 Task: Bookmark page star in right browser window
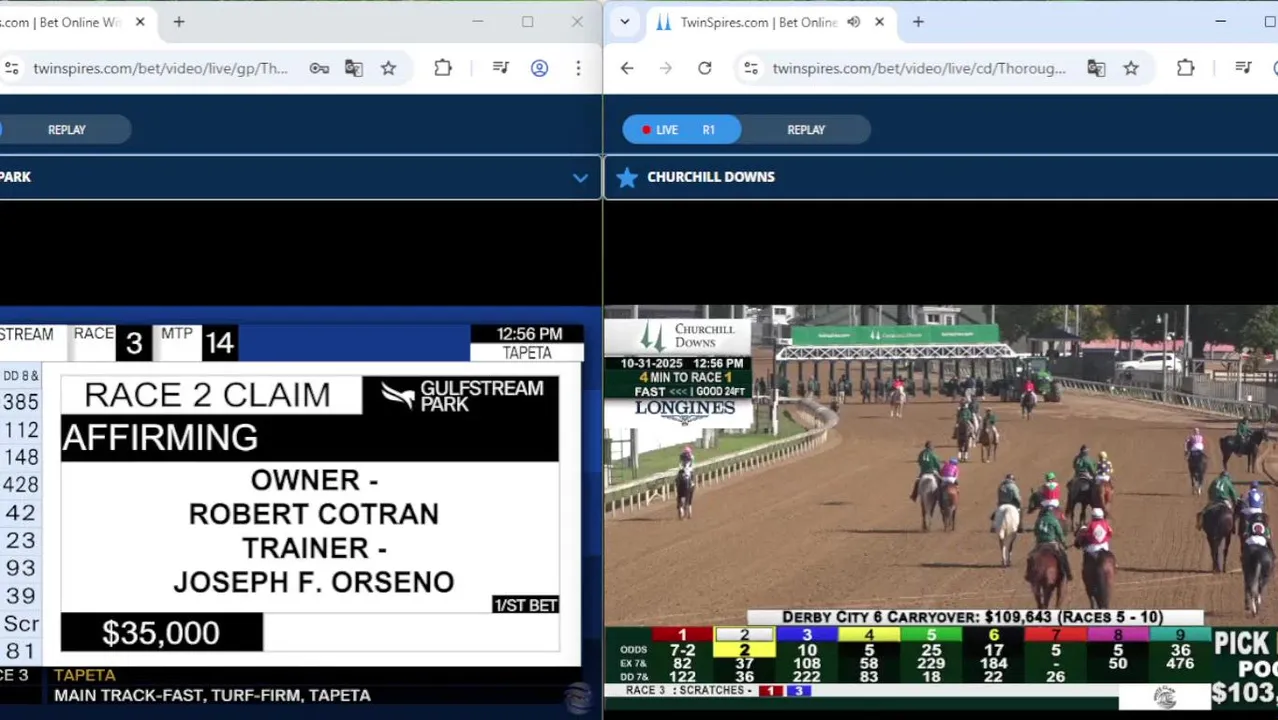(x=1131, y=68)
